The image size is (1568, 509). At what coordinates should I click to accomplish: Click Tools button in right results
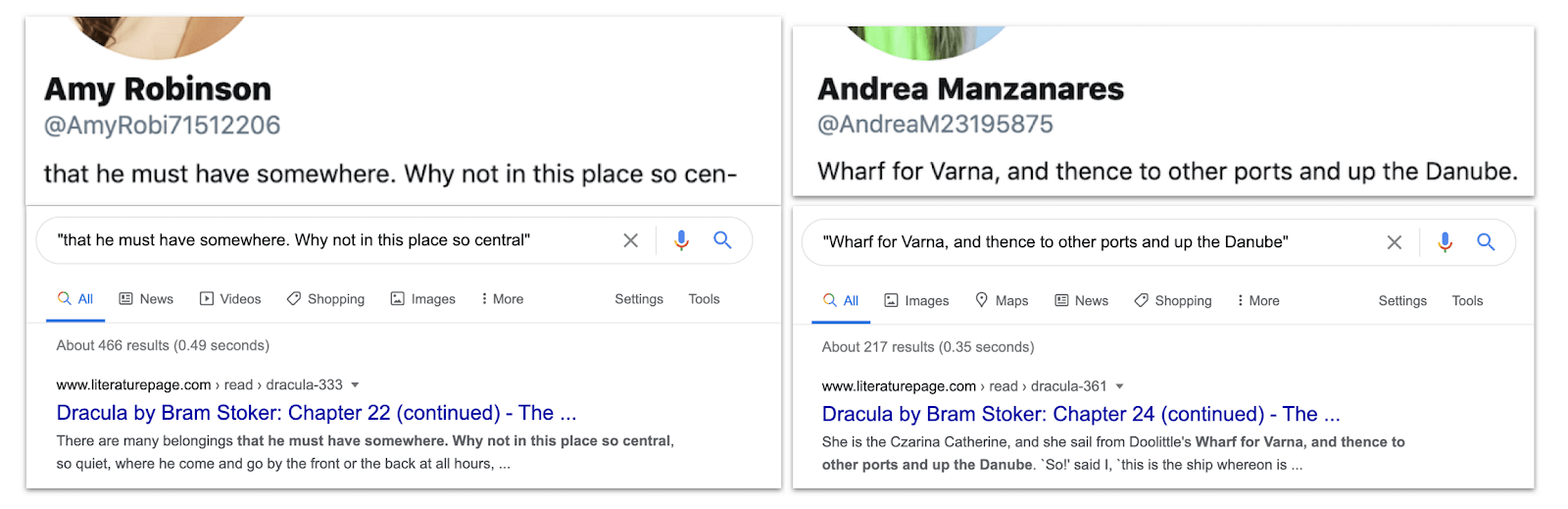click(x=1467, y=301)
